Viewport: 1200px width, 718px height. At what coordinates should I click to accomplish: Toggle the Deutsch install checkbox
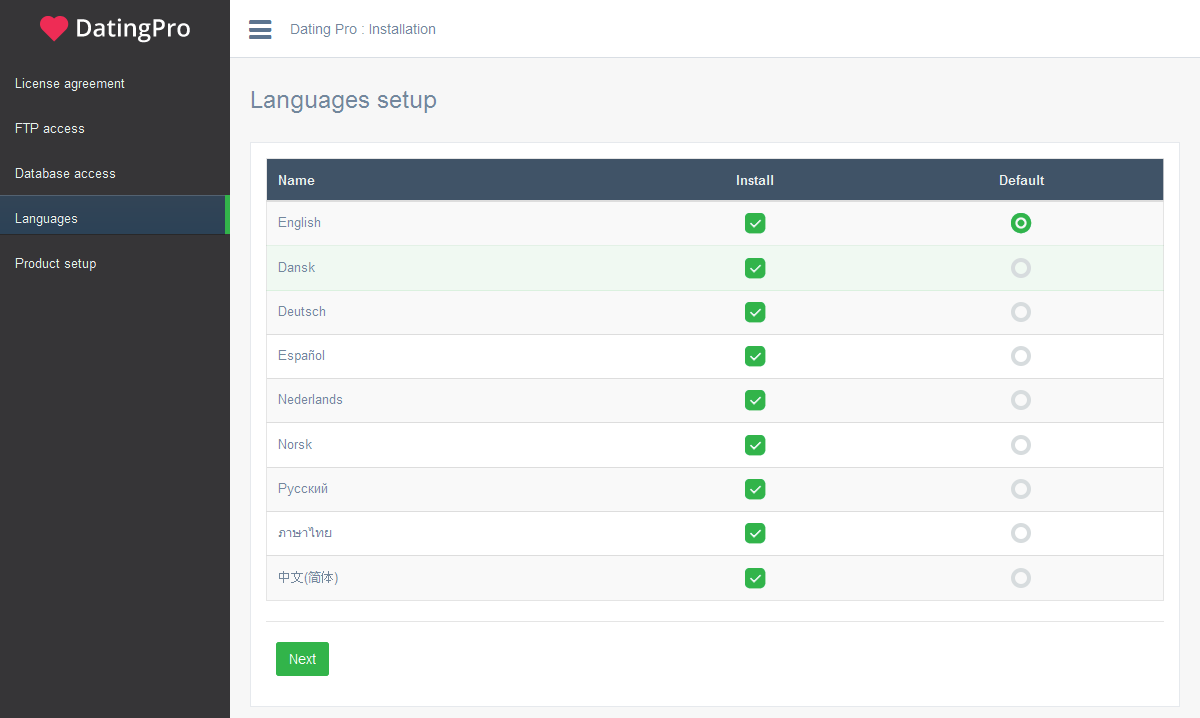[x=755, y=312]
